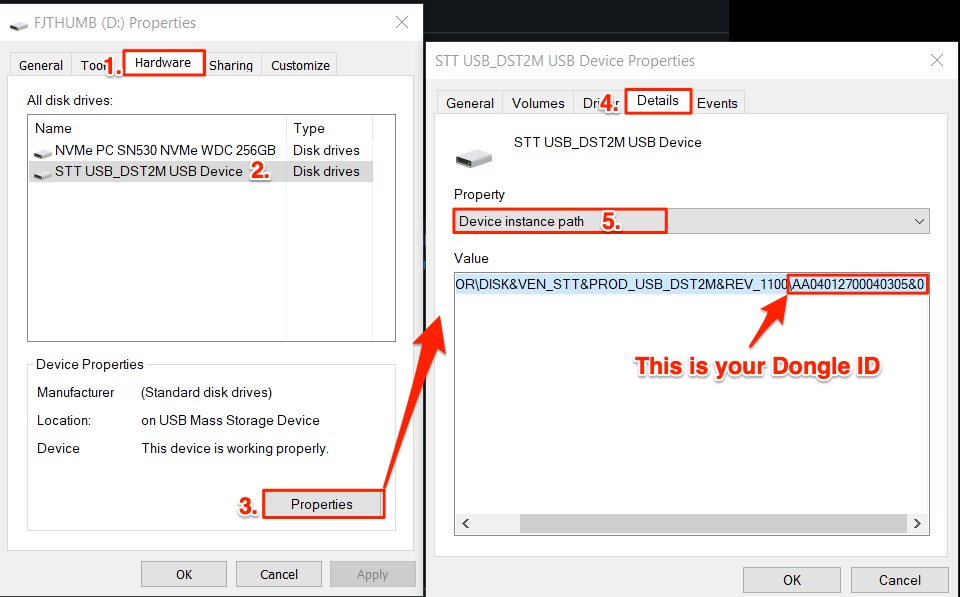Select the Sharing tab
The height and width of the screenshot is (597, 960).
231,65
